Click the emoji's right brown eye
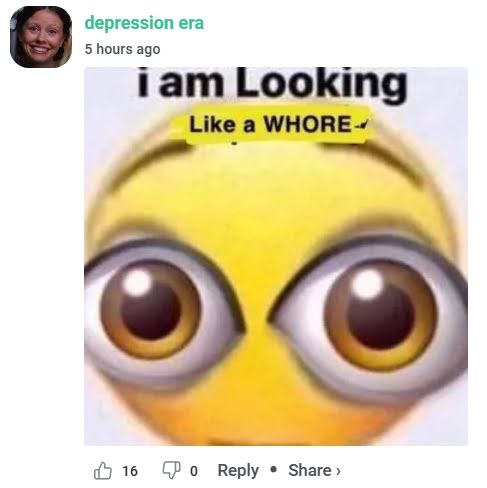 [x=380, y=315]
